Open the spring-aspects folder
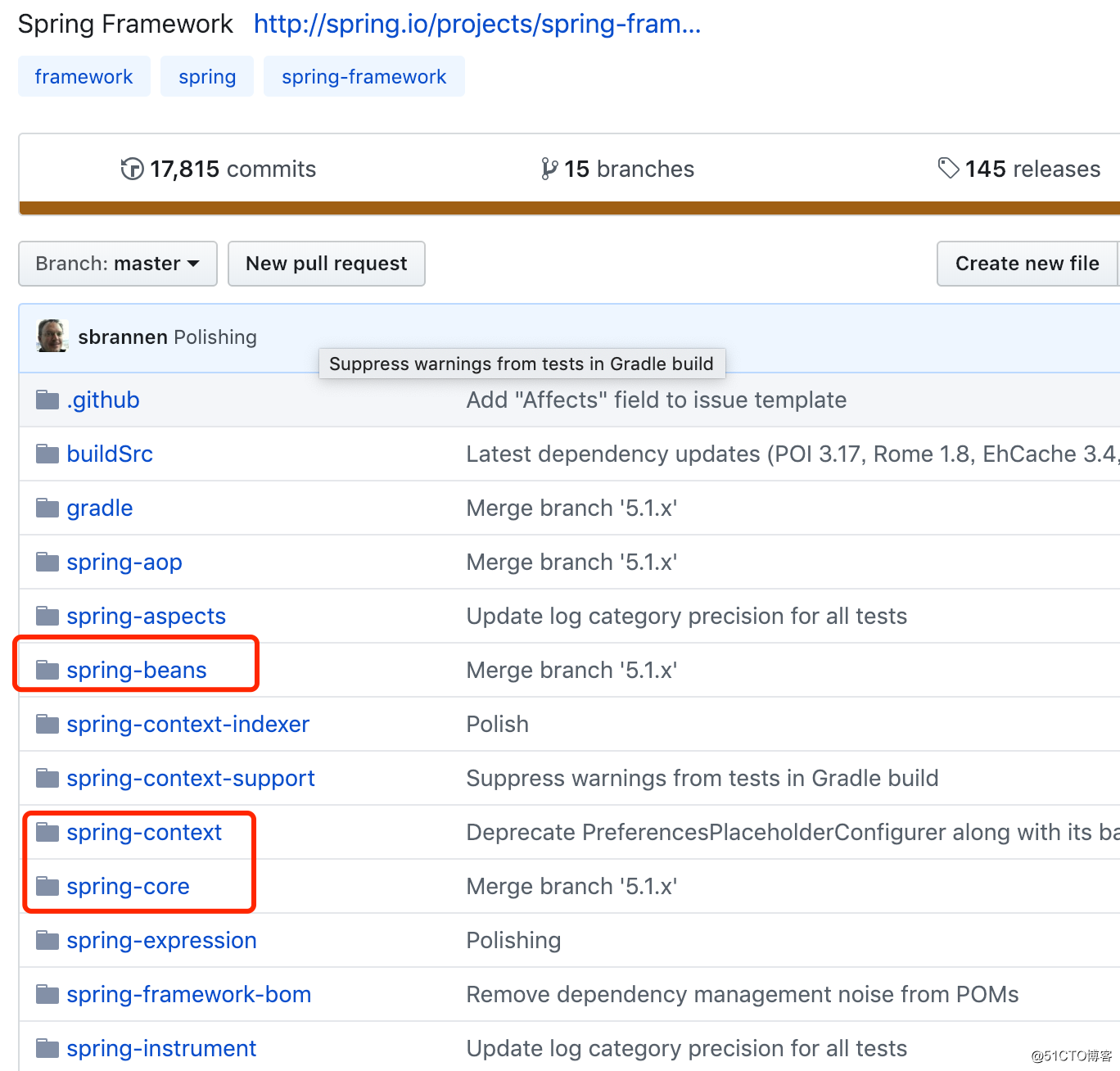 click(x=147, y=616)
